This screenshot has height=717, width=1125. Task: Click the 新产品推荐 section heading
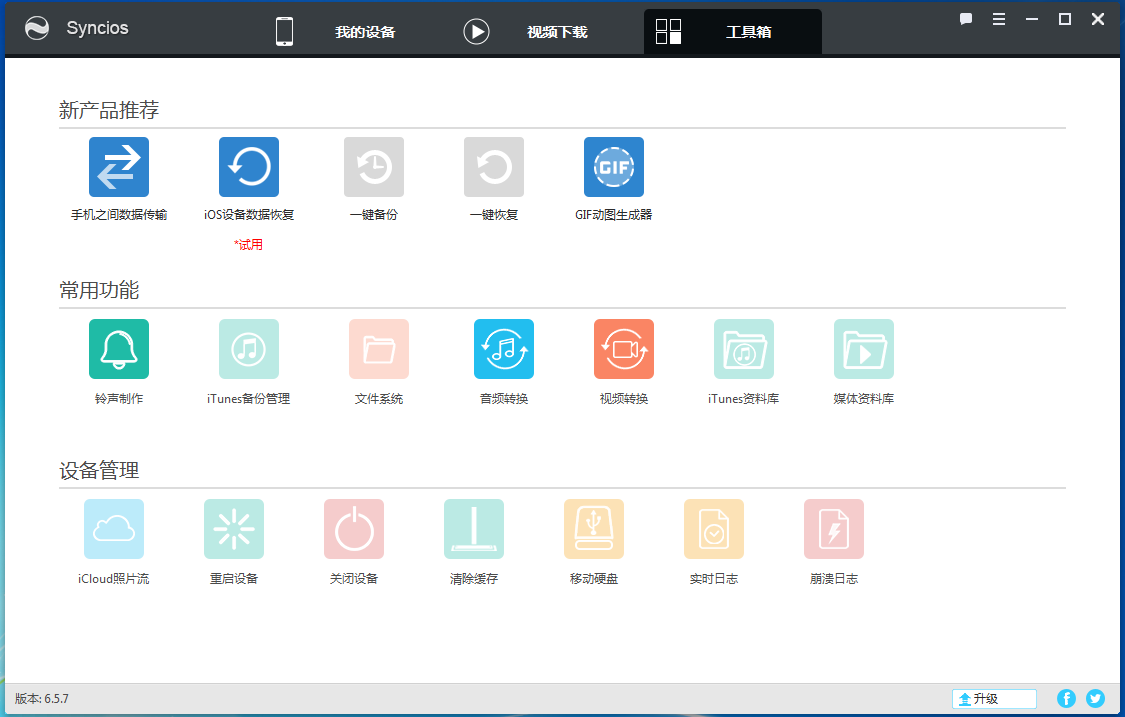[x=109, y=110]
